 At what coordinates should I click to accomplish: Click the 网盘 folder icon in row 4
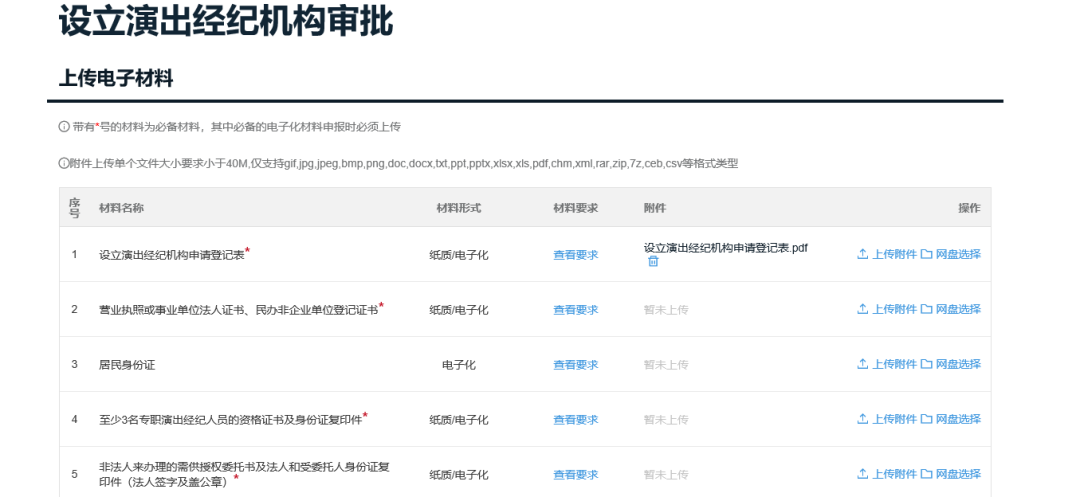click(926, 419)
